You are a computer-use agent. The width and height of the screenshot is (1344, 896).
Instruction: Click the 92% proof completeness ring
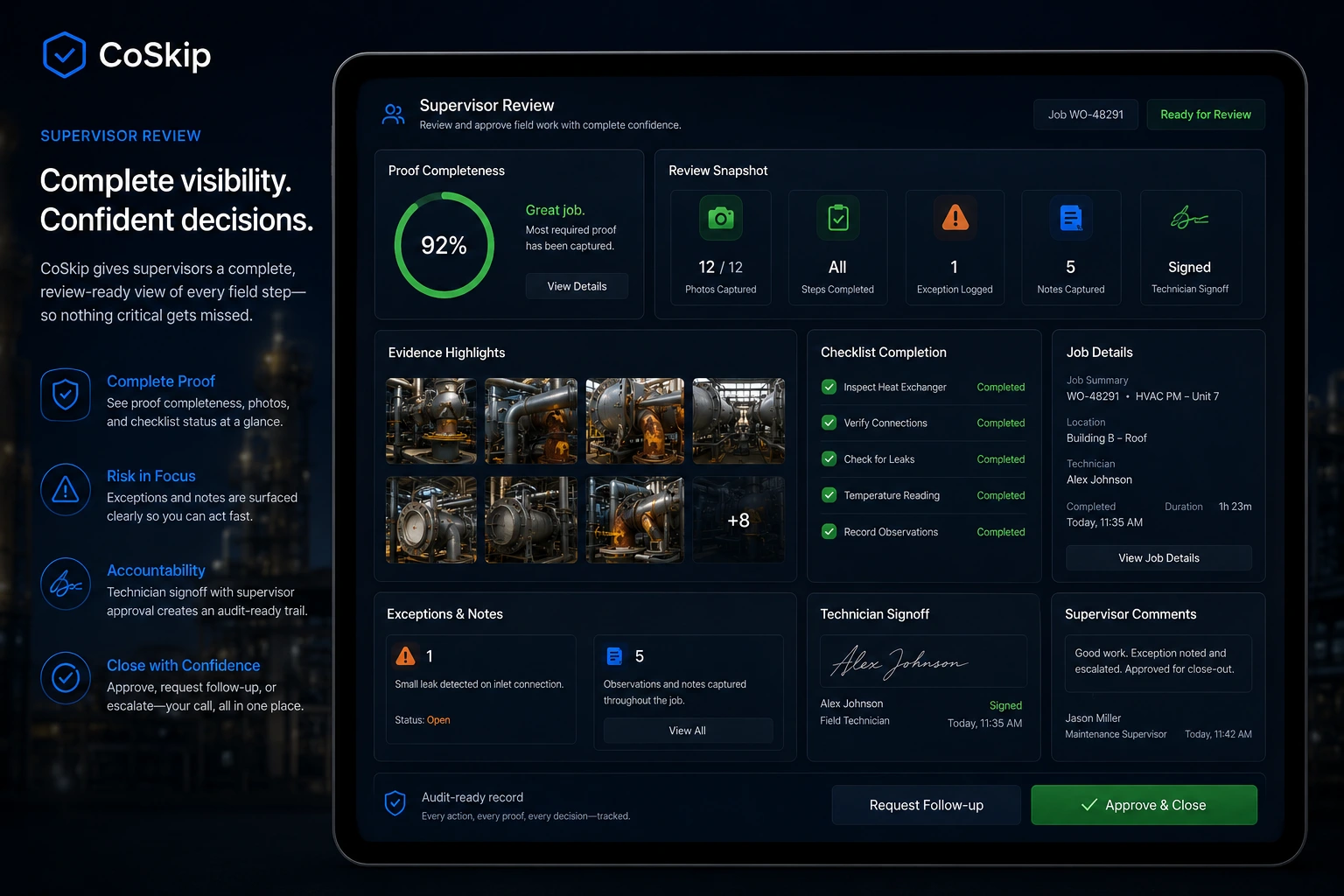[x=444, y=245]
